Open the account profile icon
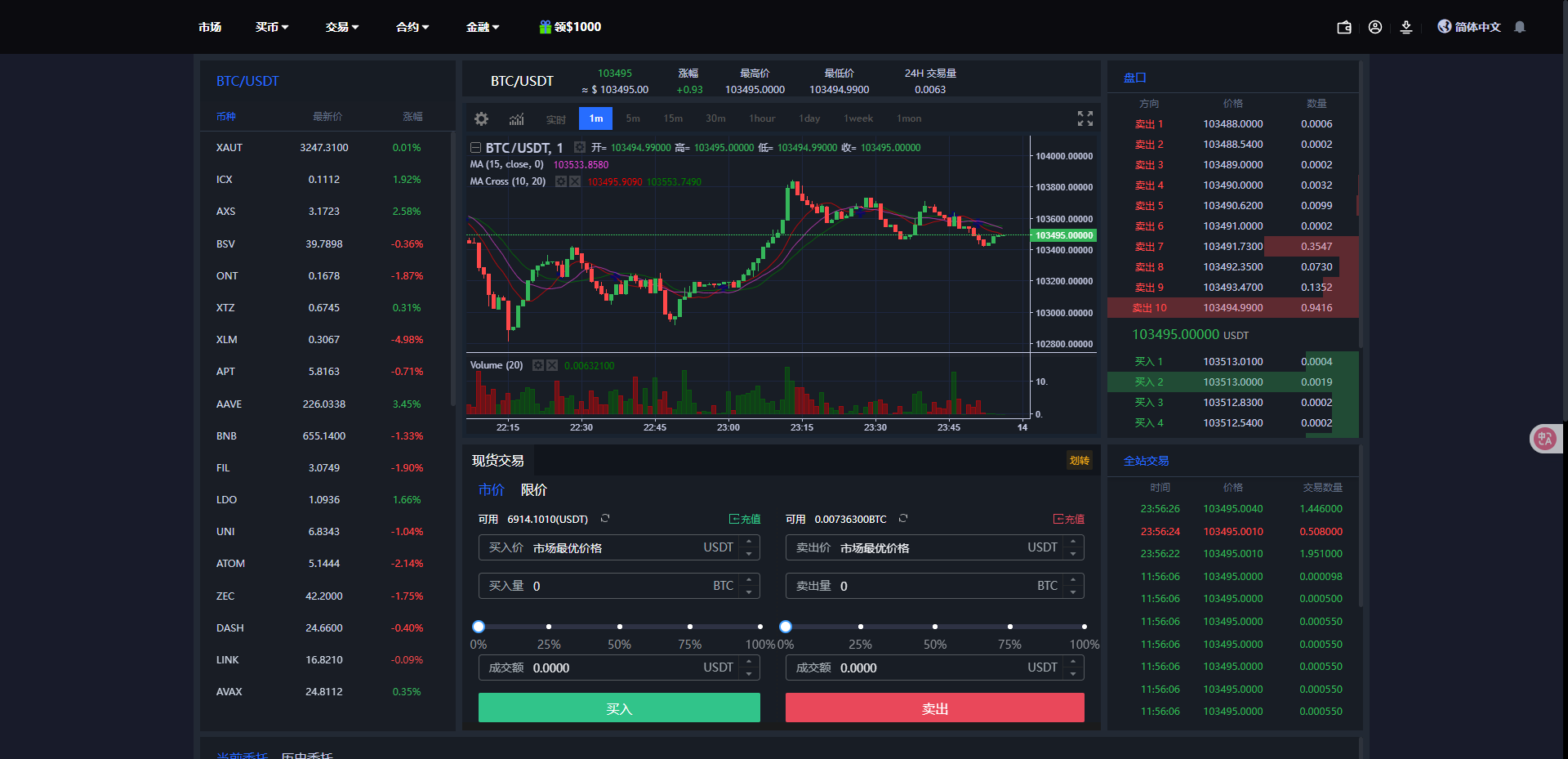The width and height of the screenshot is (1568, 759). pos(1374,27)
